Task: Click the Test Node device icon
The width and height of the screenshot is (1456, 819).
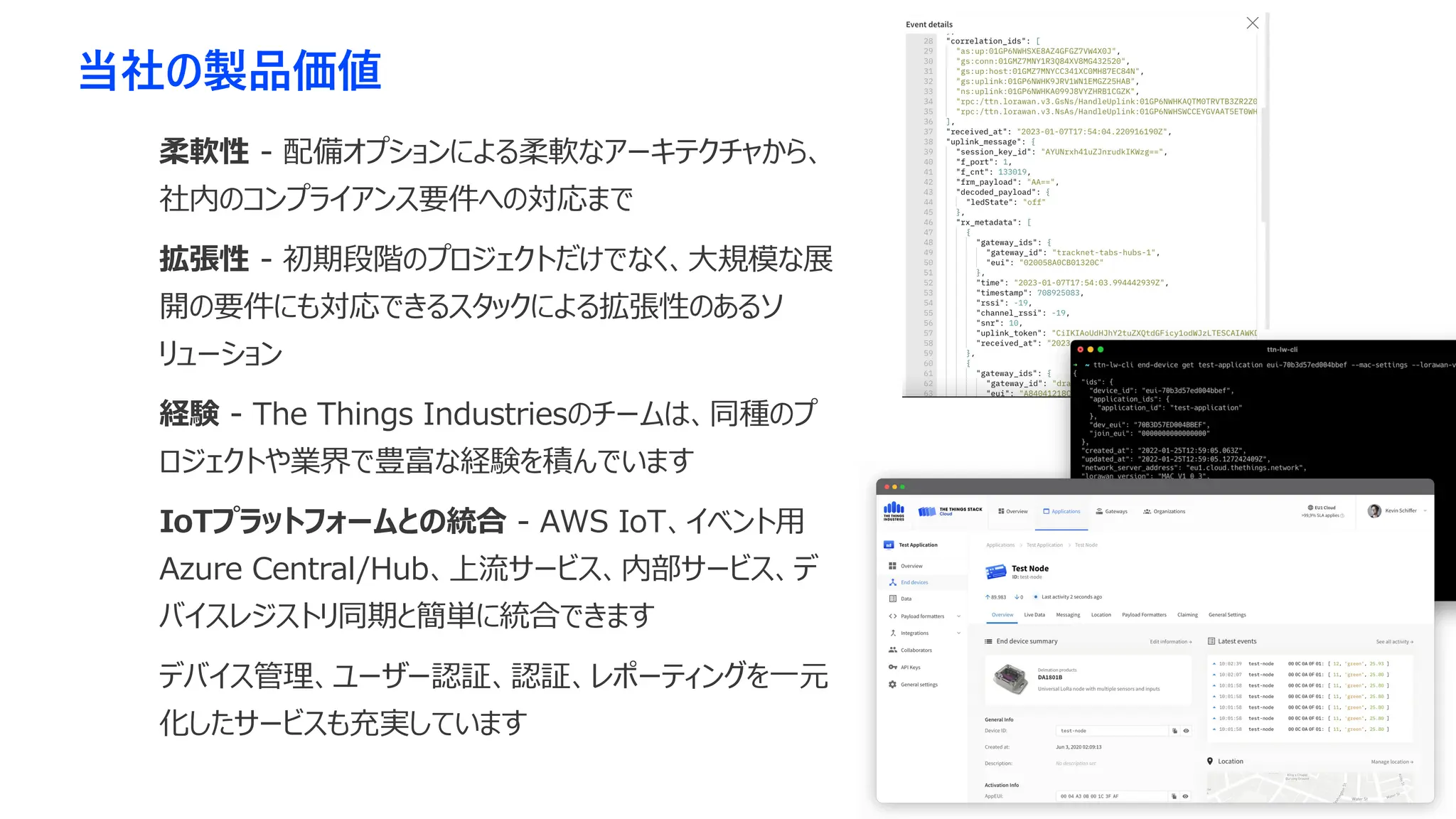Action: (x=995, y=571)
